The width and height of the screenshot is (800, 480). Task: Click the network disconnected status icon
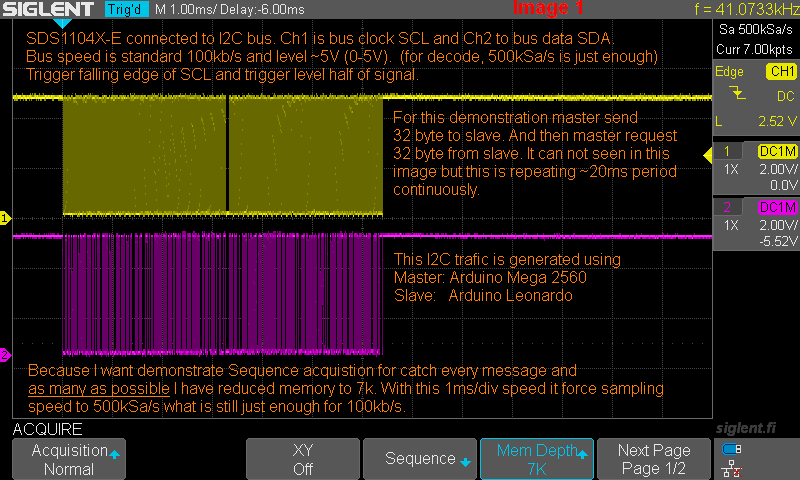732,468
